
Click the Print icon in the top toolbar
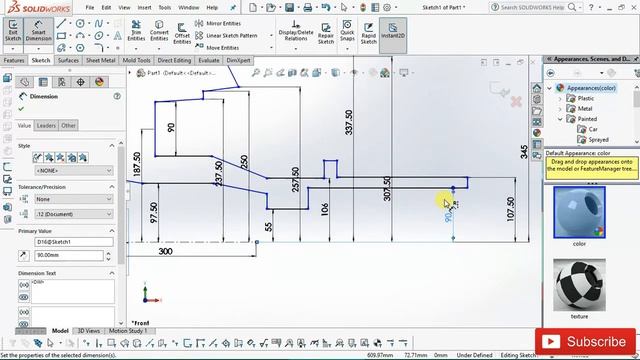tap(308, 7)
